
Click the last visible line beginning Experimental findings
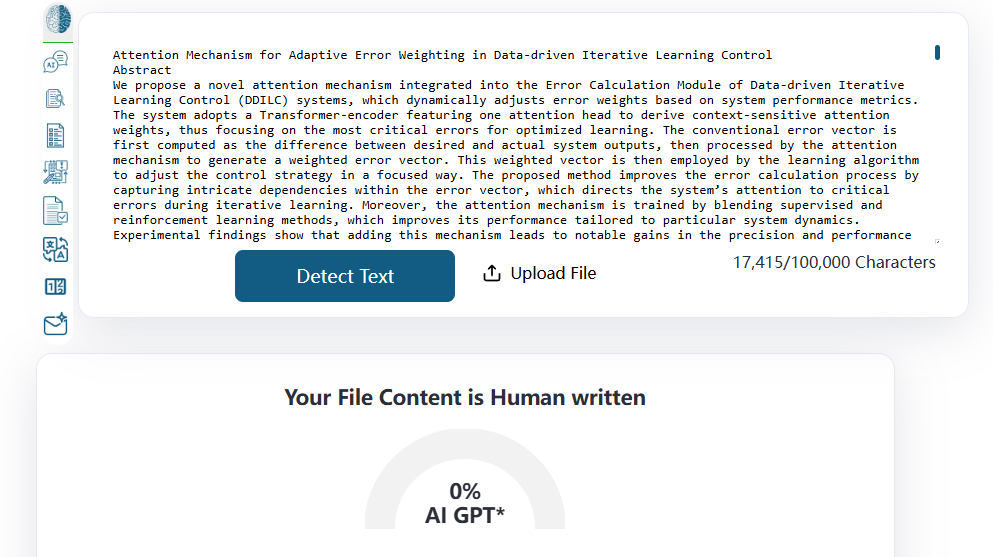512,235
